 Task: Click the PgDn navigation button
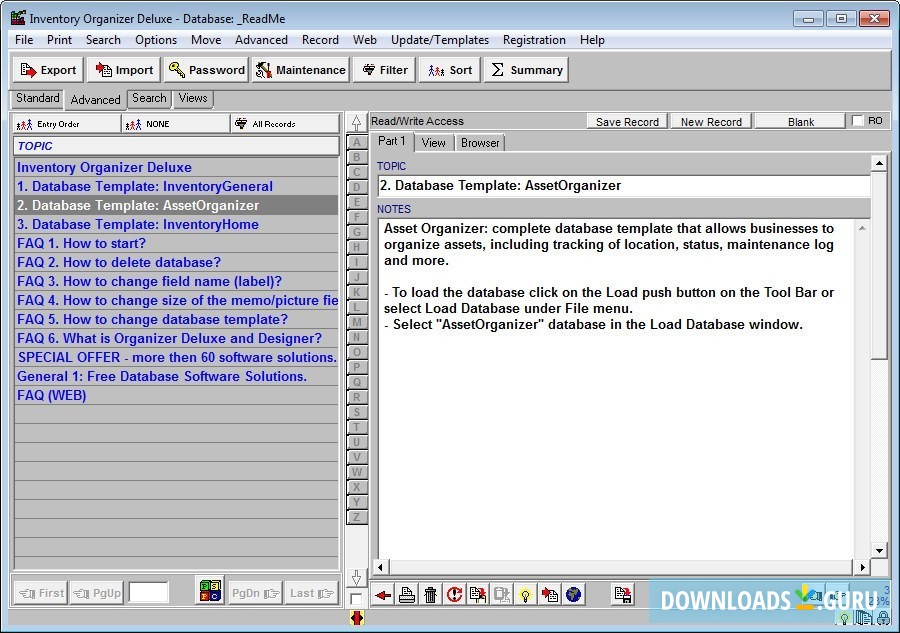[255, 593]
